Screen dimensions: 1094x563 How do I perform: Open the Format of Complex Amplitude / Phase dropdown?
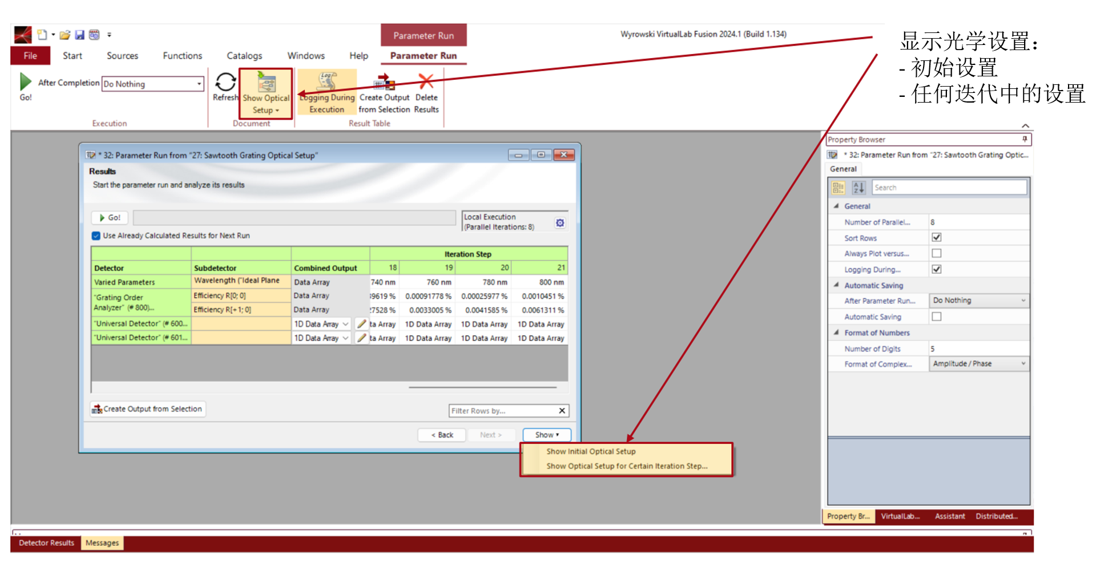[979, 363]
